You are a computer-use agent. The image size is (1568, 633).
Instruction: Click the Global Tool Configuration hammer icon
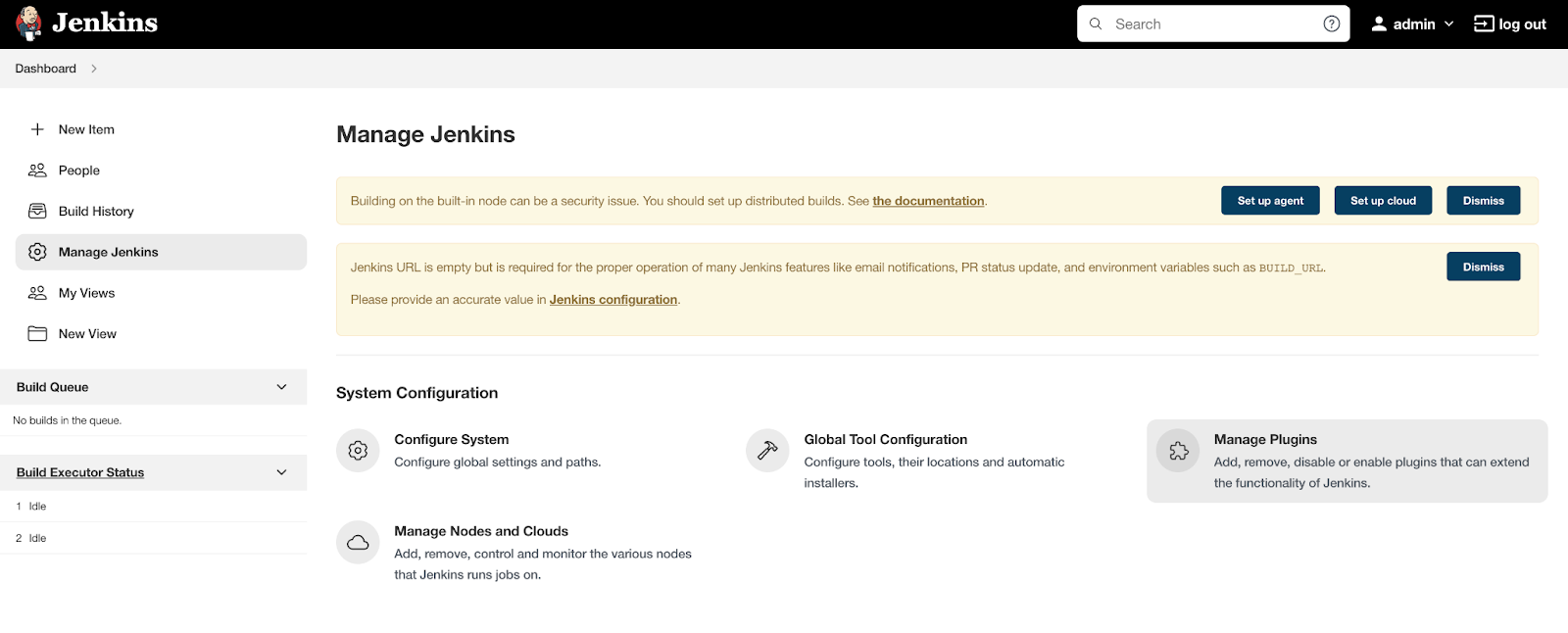(767, 450)
